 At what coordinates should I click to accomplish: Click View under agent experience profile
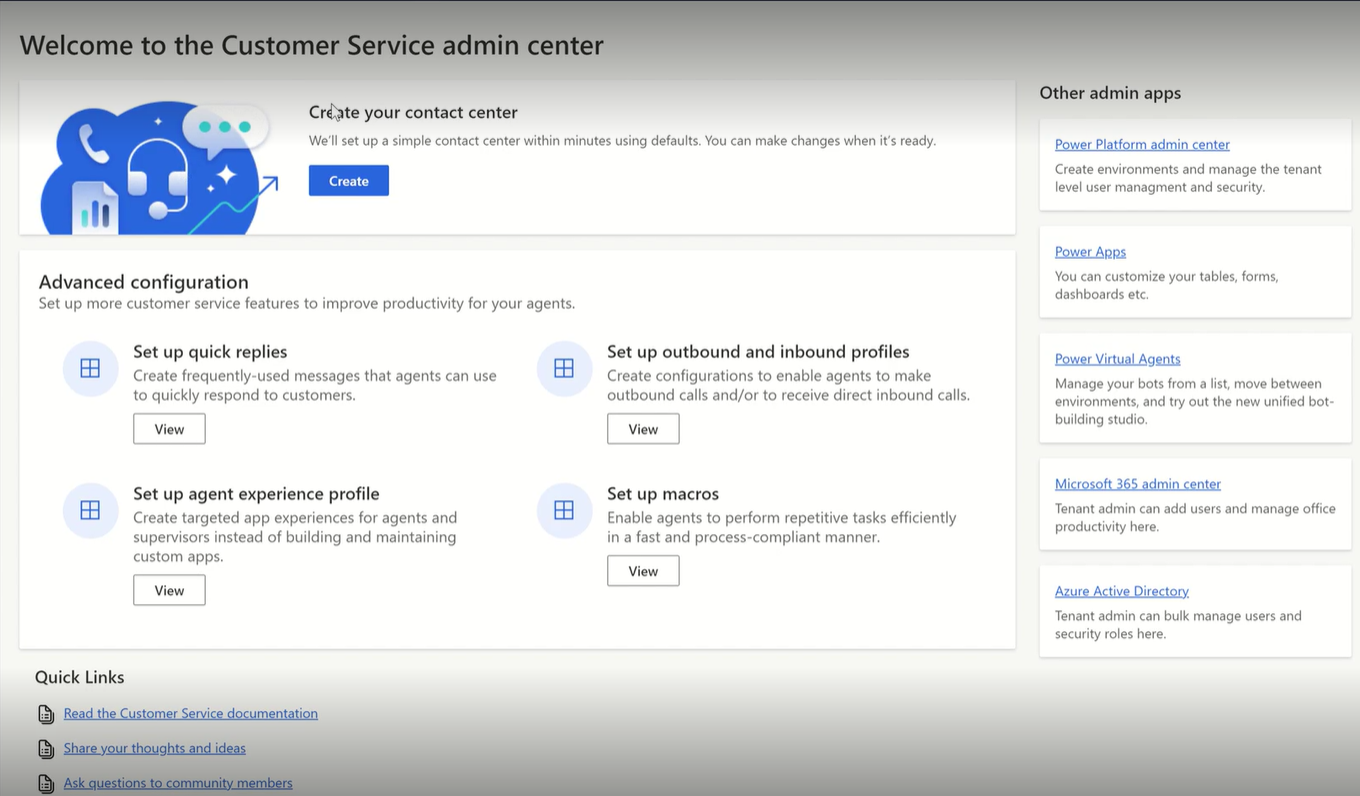[168, 590]
